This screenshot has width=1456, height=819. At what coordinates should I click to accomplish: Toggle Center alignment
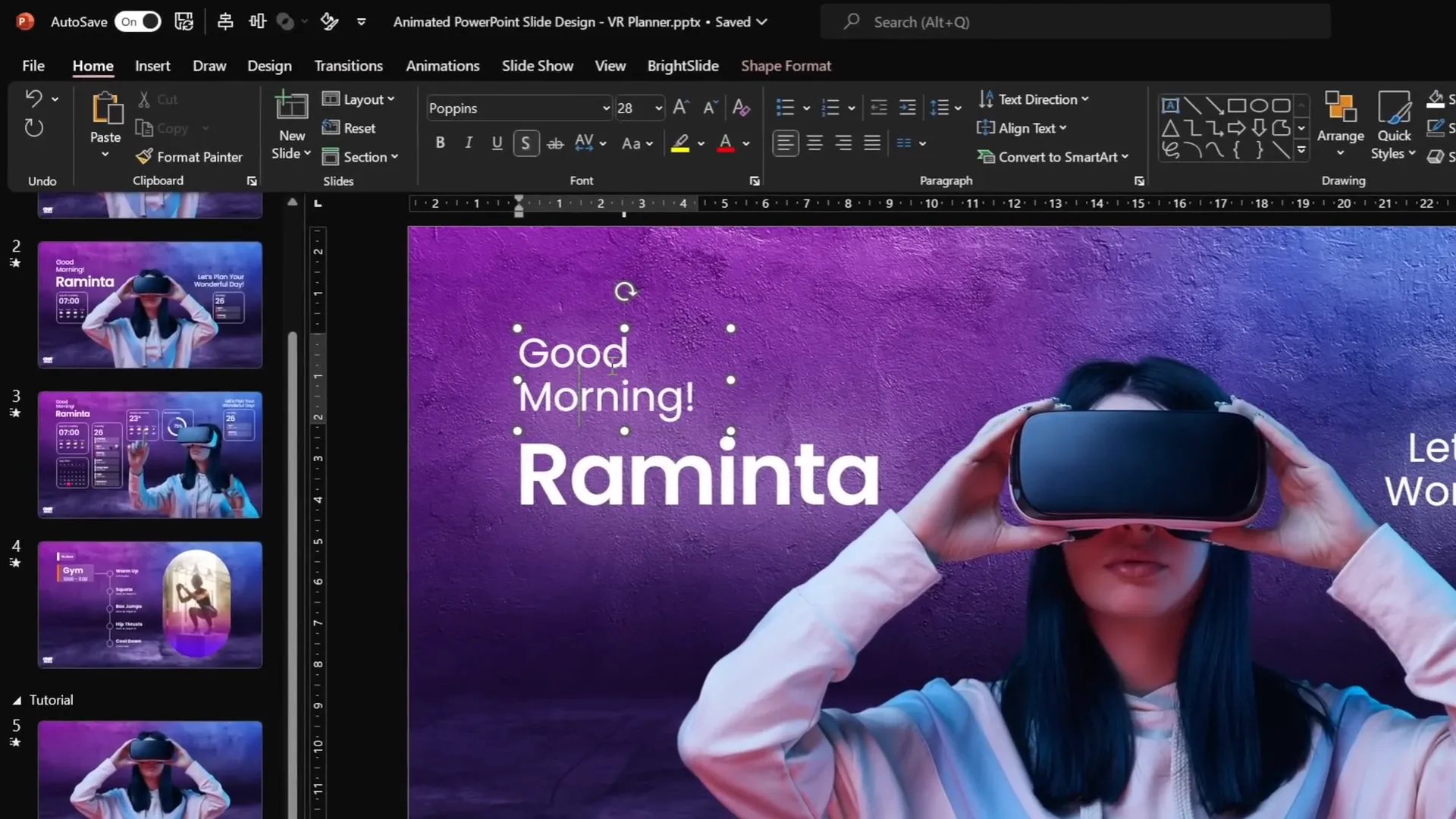click(x=814, y=143)
